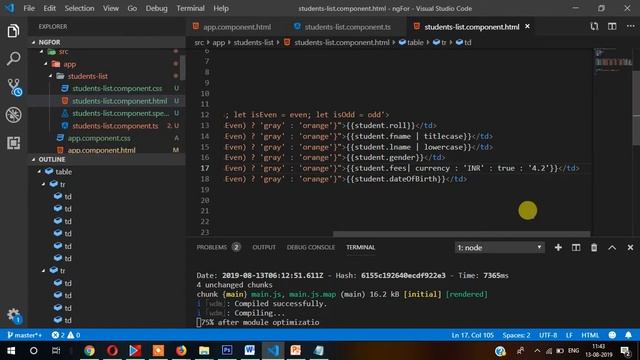This screenshot has width=640, height=360.
Task: Open File Explorer from the taskbar
Action: pyautogui.click(x=204, y=351)
